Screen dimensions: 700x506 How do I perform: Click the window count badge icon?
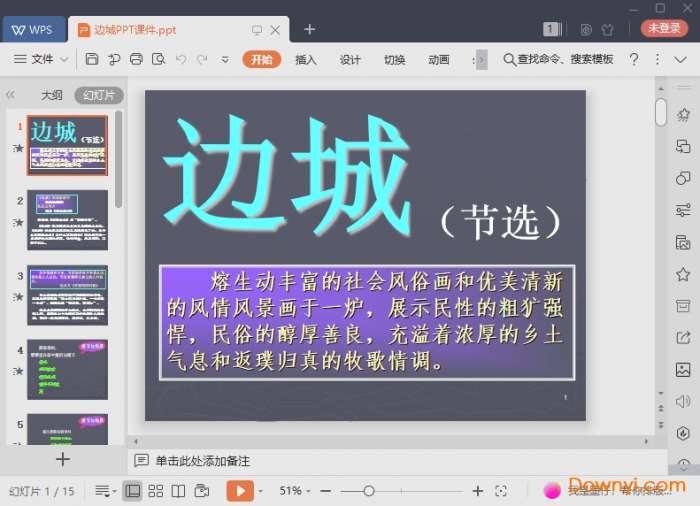tap(552, 29)
